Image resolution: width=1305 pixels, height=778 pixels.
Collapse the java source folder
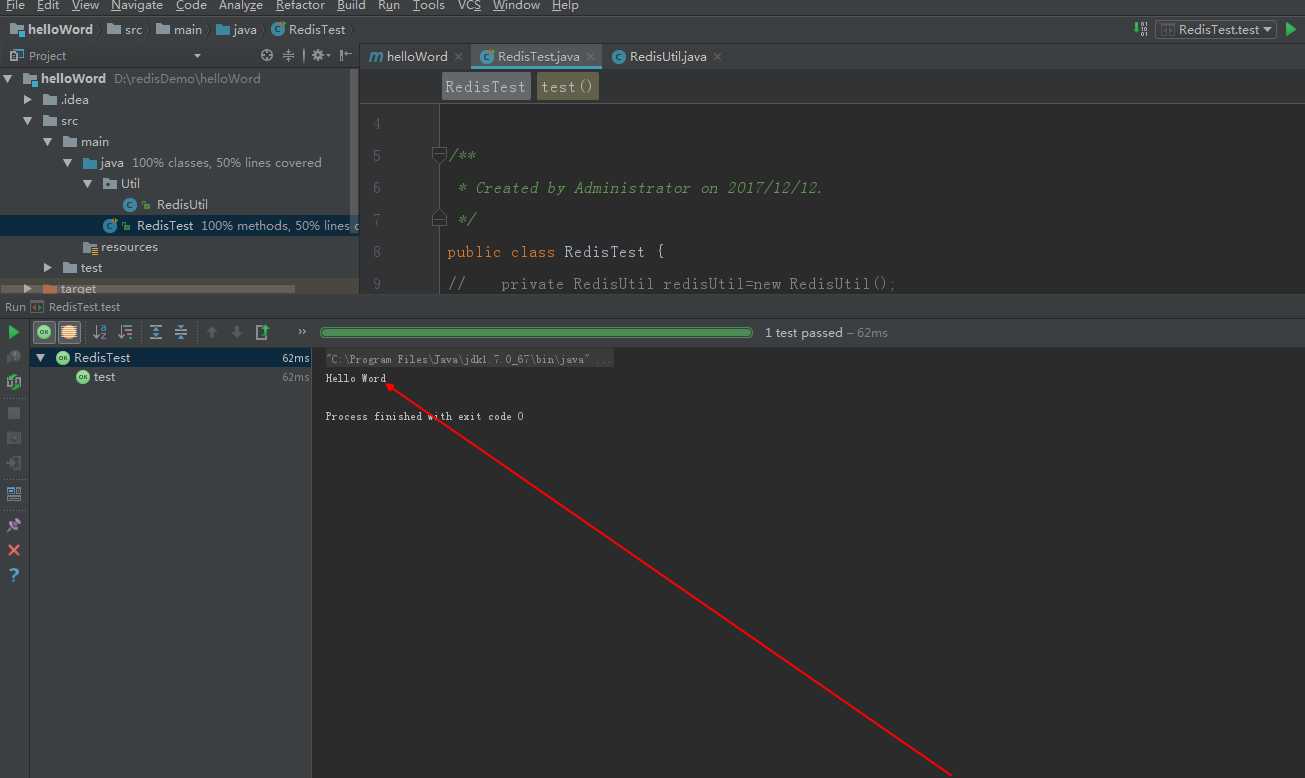(x=68, y=162)
